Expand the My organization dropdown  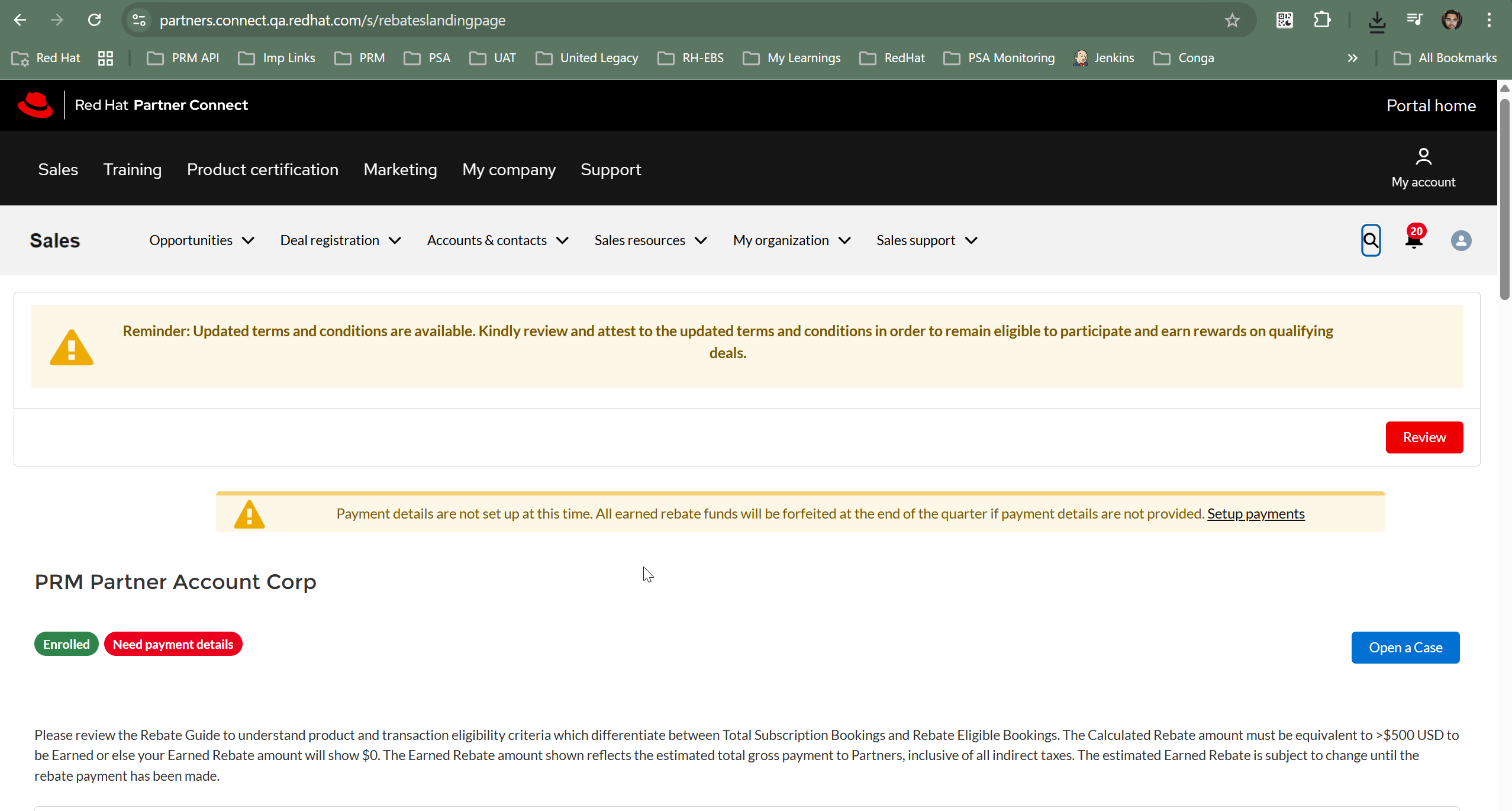click(x=791, y=240)
